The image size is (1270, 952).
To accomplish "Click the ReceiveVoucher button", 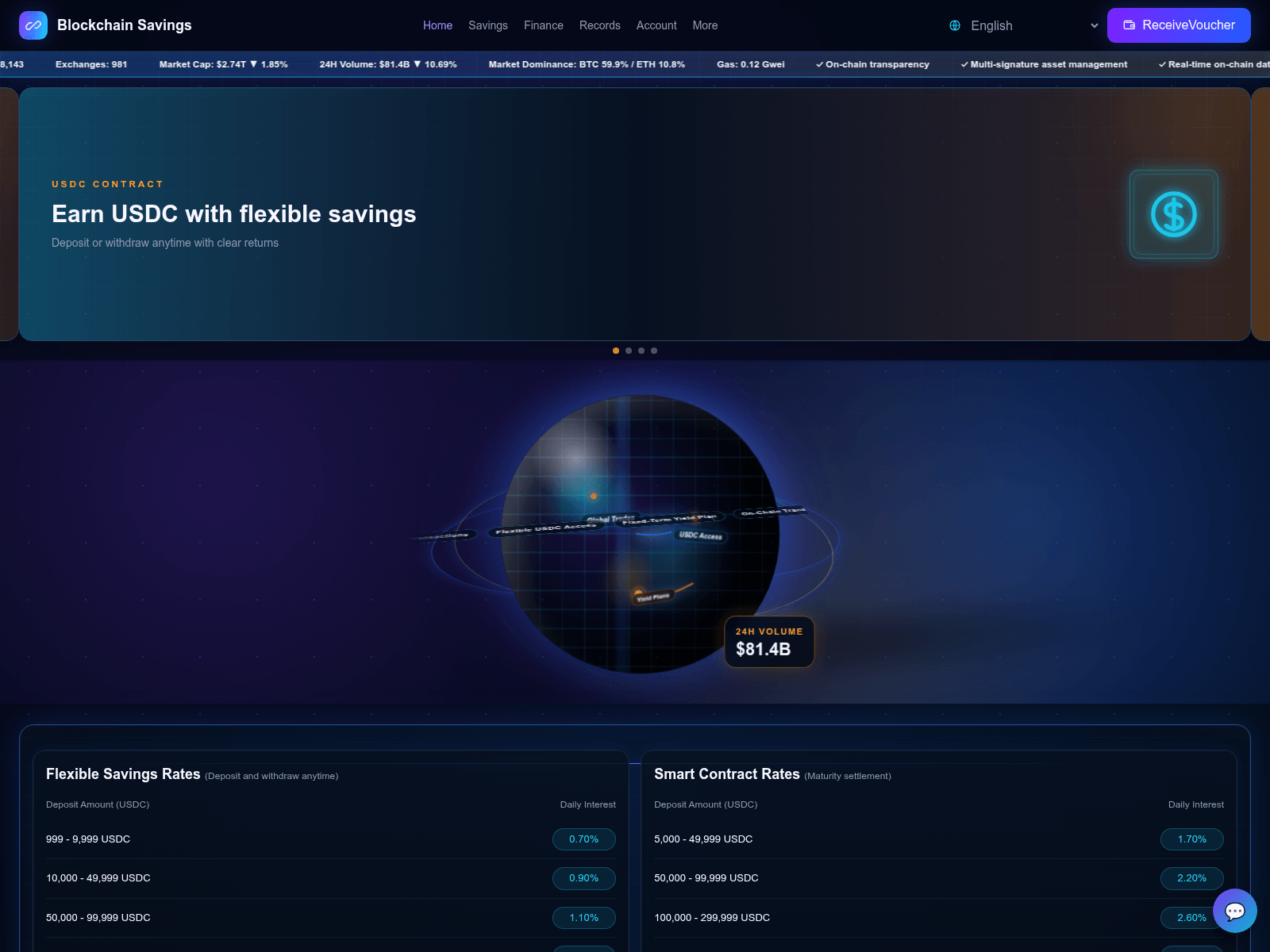I will click(1179, 25).
